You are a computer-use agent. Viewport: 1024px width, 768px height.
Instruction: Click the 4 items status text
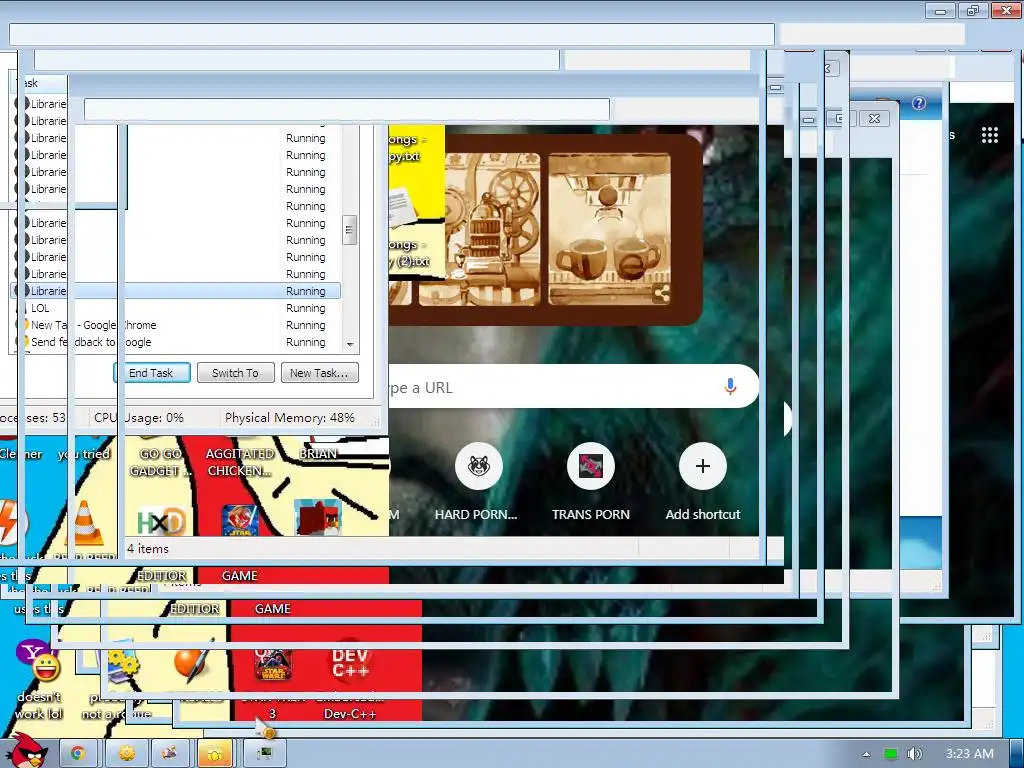[148, 549]
